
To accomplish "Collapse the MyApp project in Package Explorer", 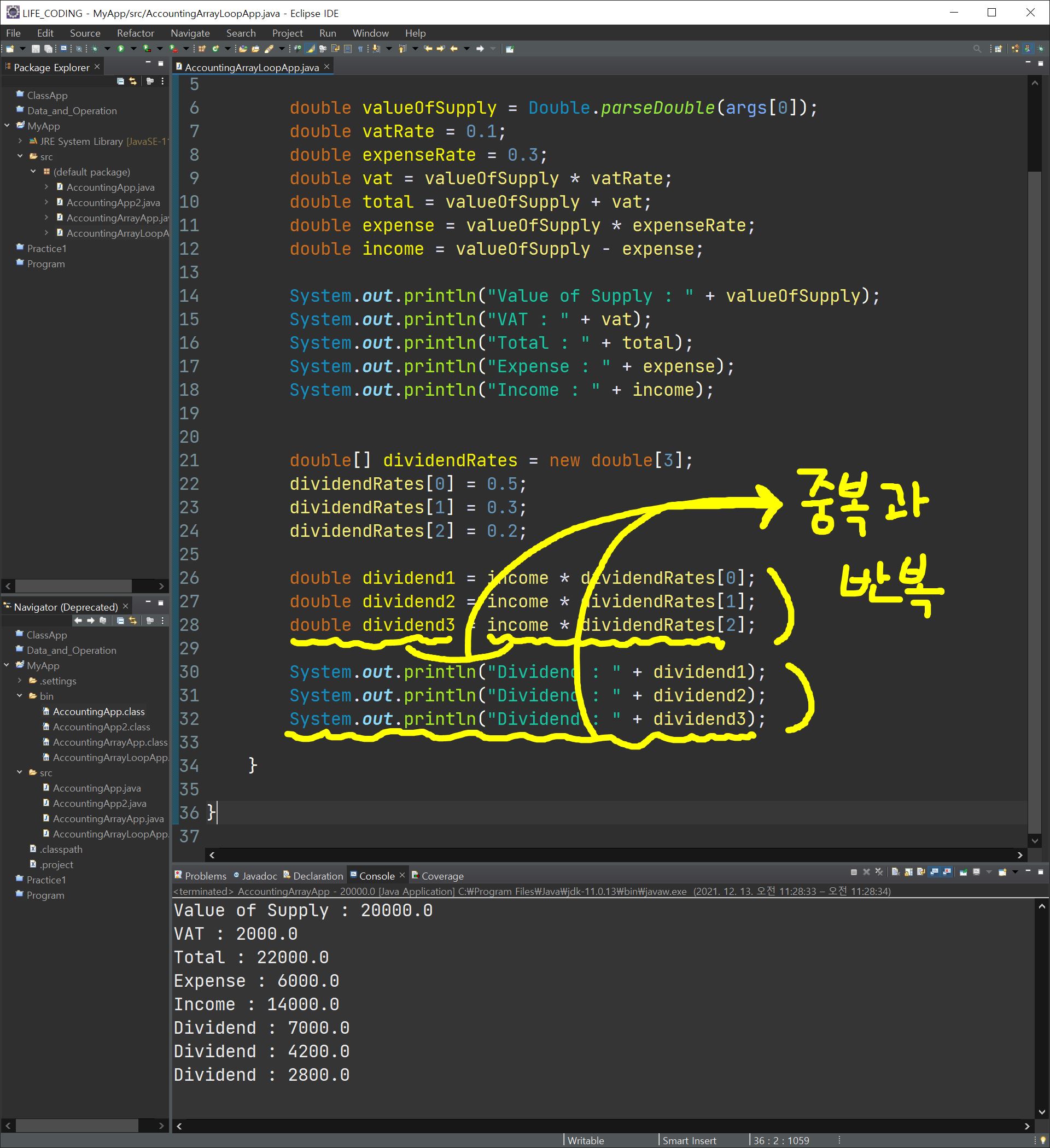I will [7, 126].
